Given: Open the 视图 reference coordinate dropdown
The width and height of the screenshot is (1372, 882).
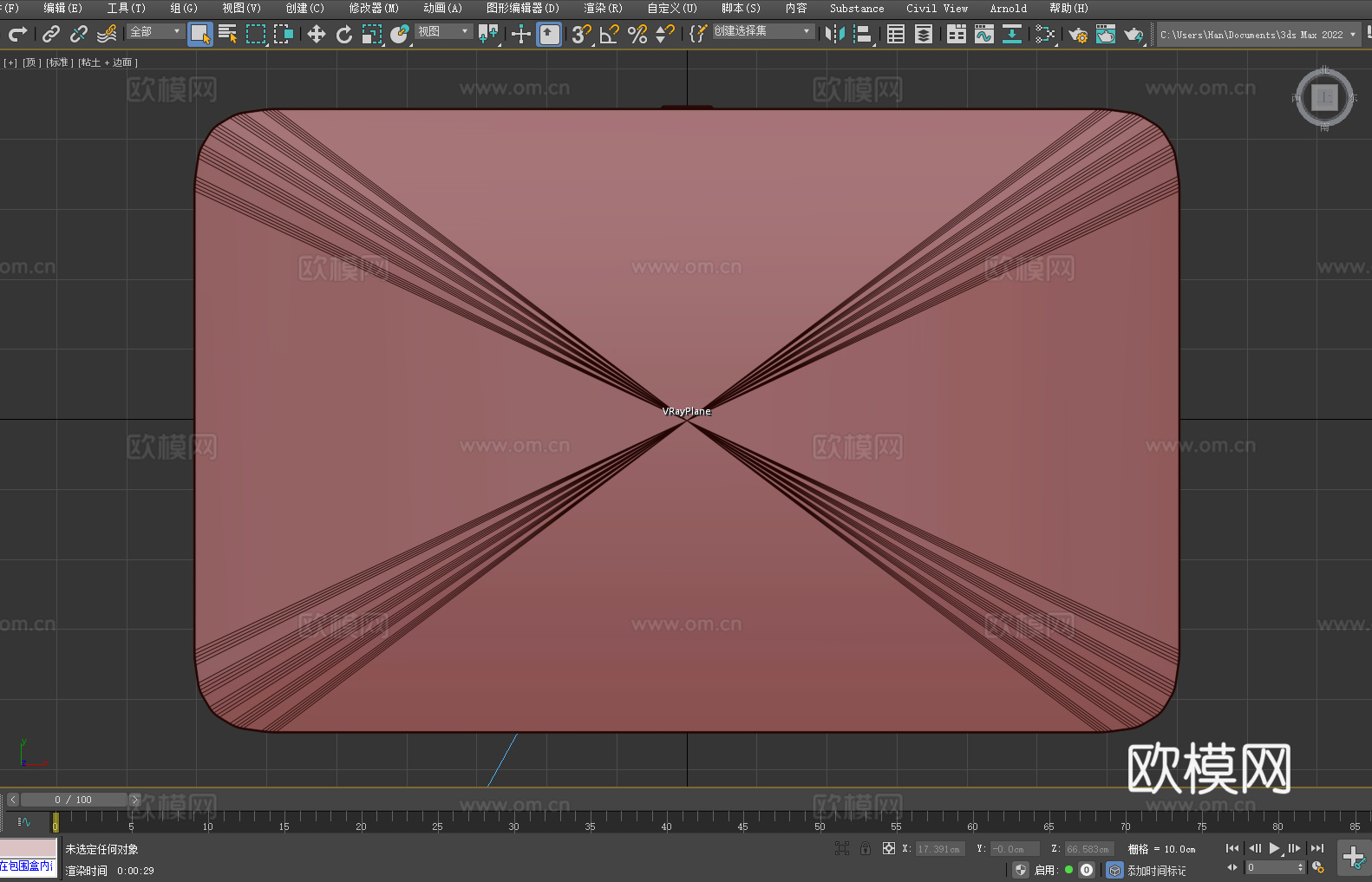Looking at the screenshot, I should click(x=443, y=31).
